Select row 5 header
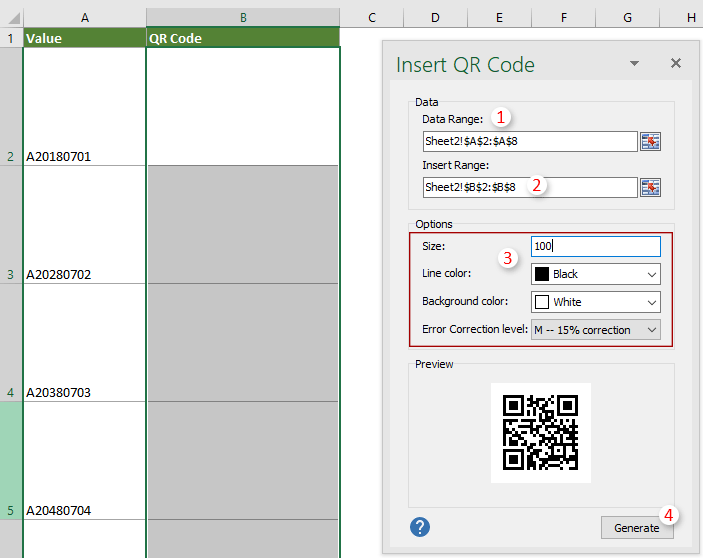703x558 pixels. point(11,461)
